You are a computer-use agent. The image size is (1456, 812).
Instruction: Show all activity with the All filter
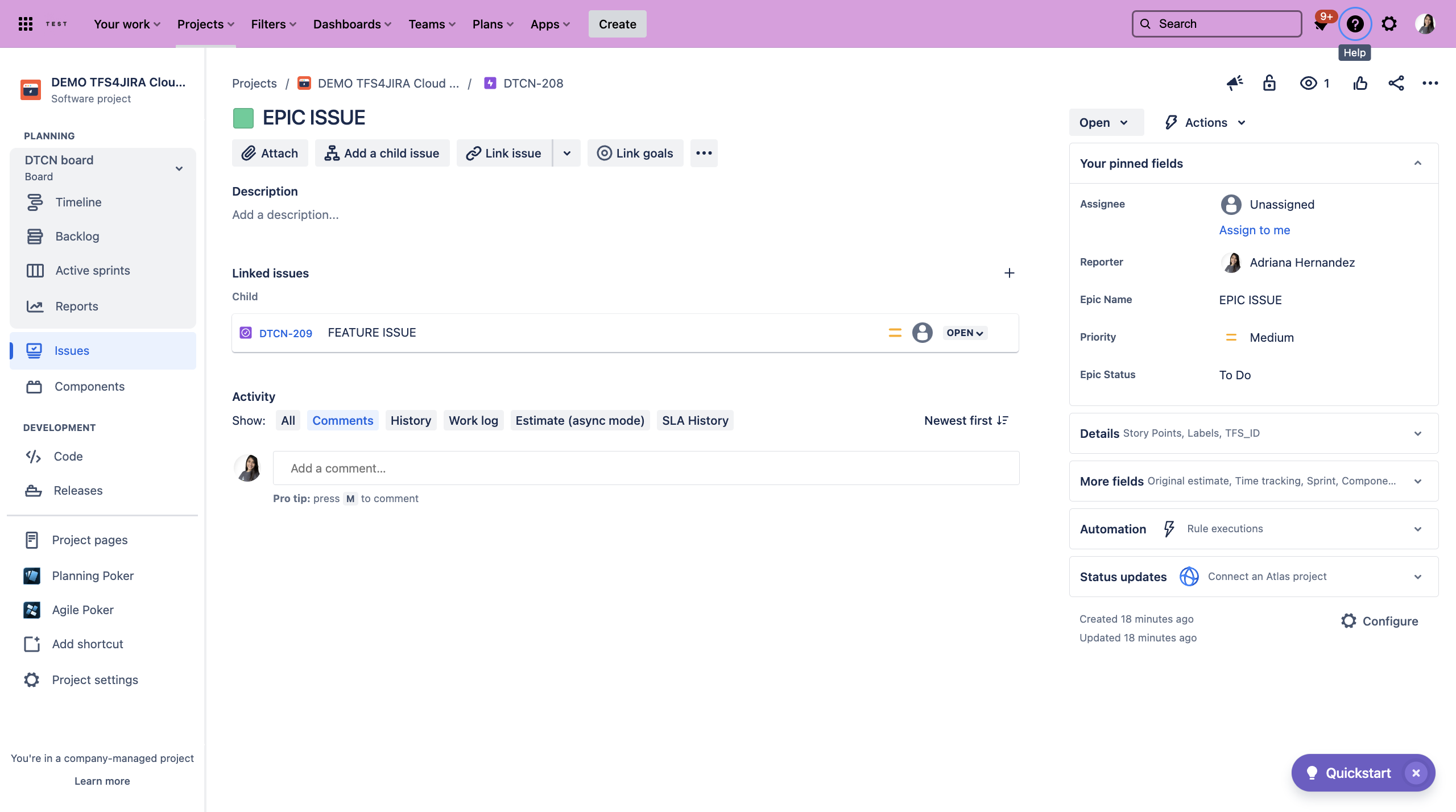pos(288,420)
